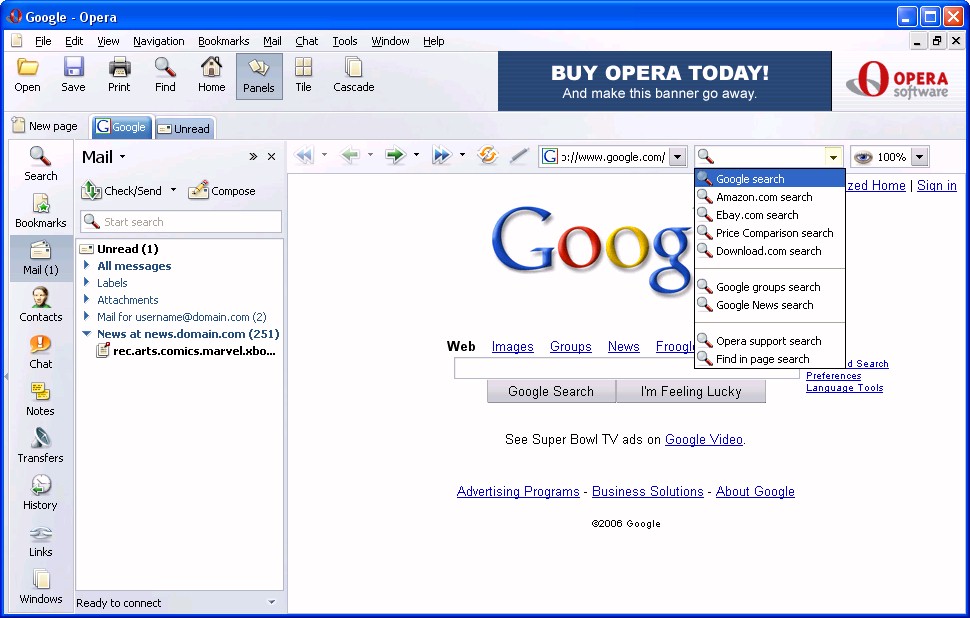The width and height of the screenshot is (970, 618).
Task: Click the Mail panel Start search field
Action: tap(181, 221)
